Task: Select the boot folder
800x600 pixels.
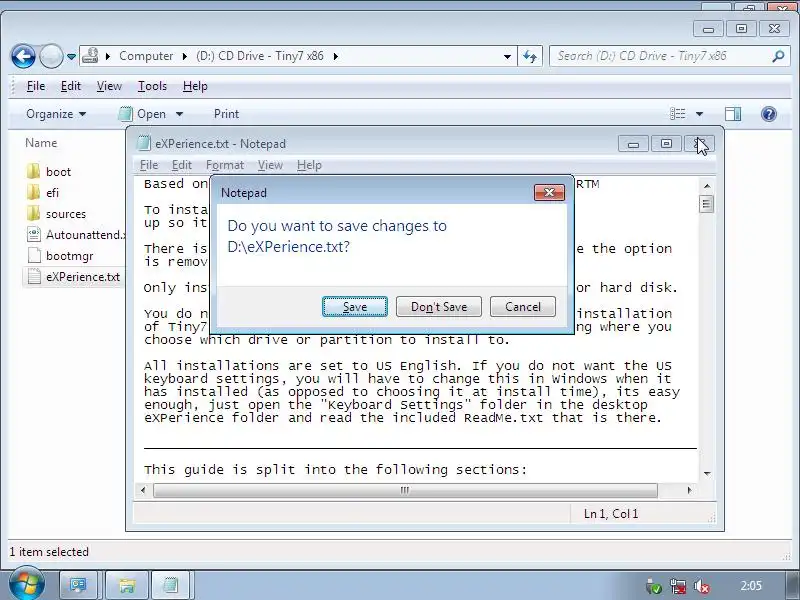Action: [x=49, y=172]
